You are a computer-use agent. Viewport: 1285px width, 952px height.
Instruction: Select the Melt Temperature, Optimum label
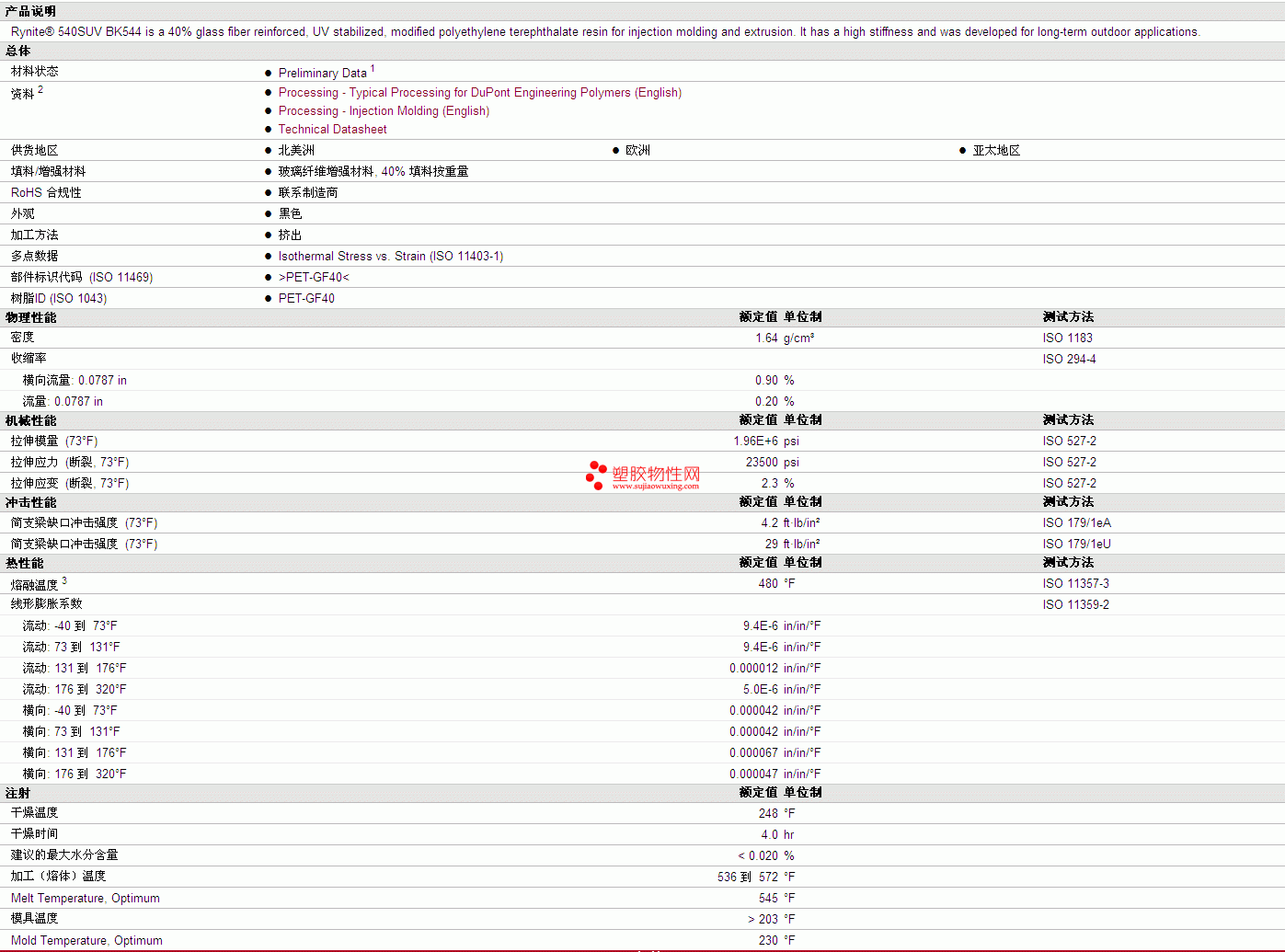85,899
